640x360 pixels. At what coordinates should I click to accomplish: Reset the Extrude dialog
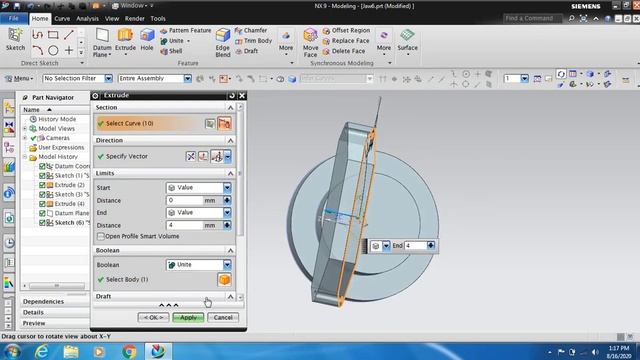coord(232,95)
